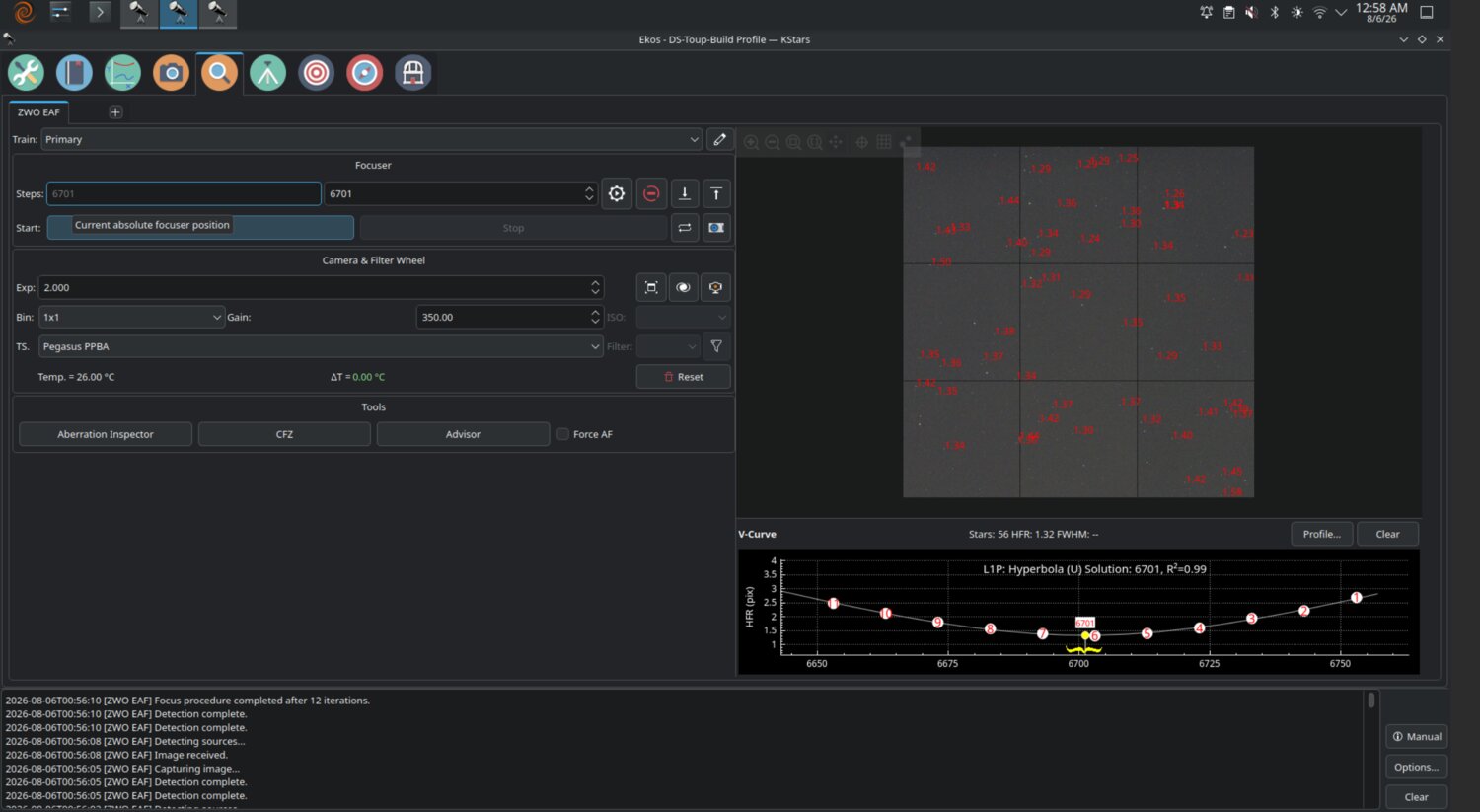Toggle grid overlay on focus image
Viewport: 1480px width, 812px height.
[x=884, y=142]
